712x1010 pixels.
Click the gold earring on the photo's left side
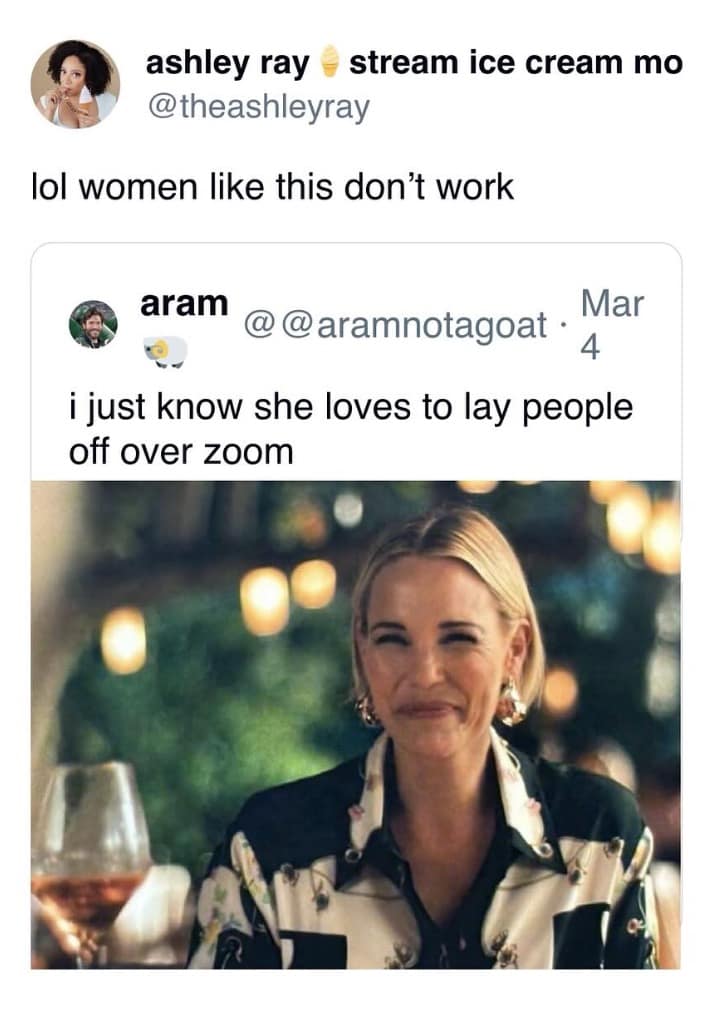click(368, 709)
